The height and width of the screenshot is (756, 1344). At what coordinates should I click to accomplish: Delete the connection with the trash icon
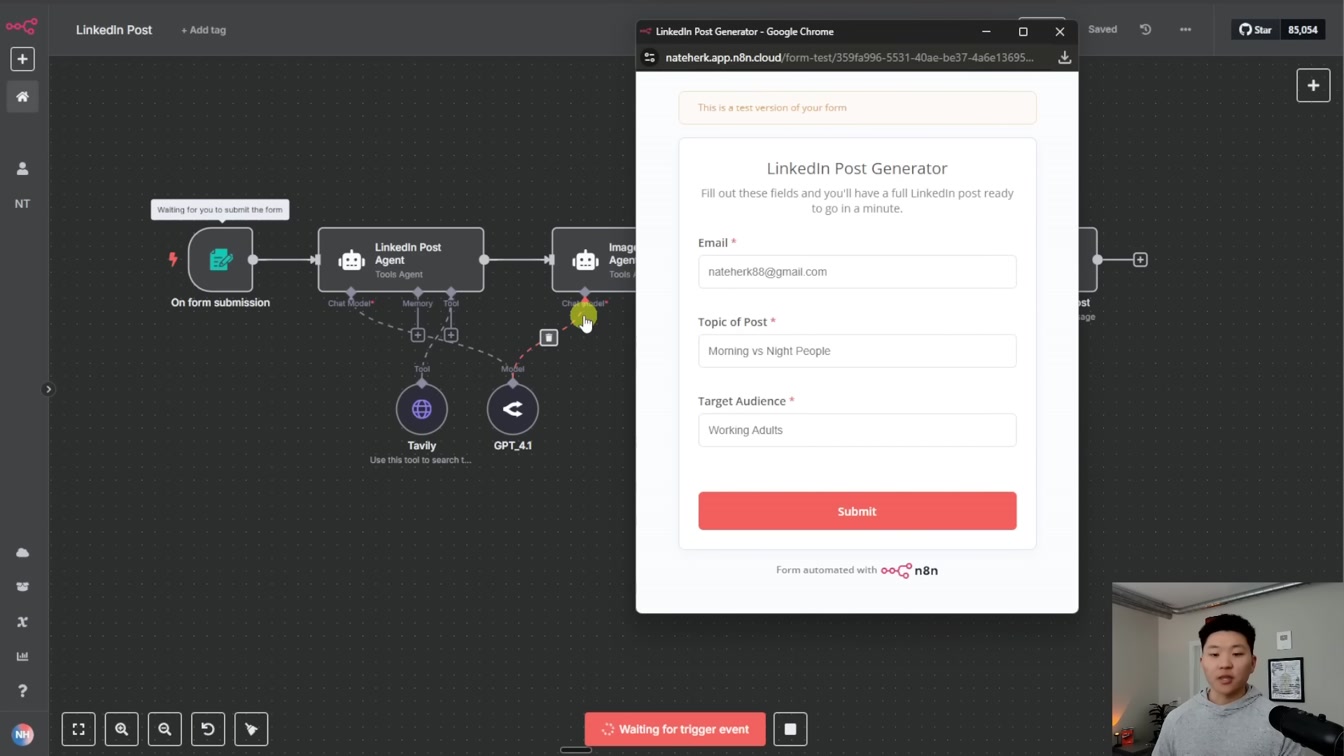point(549,338)
